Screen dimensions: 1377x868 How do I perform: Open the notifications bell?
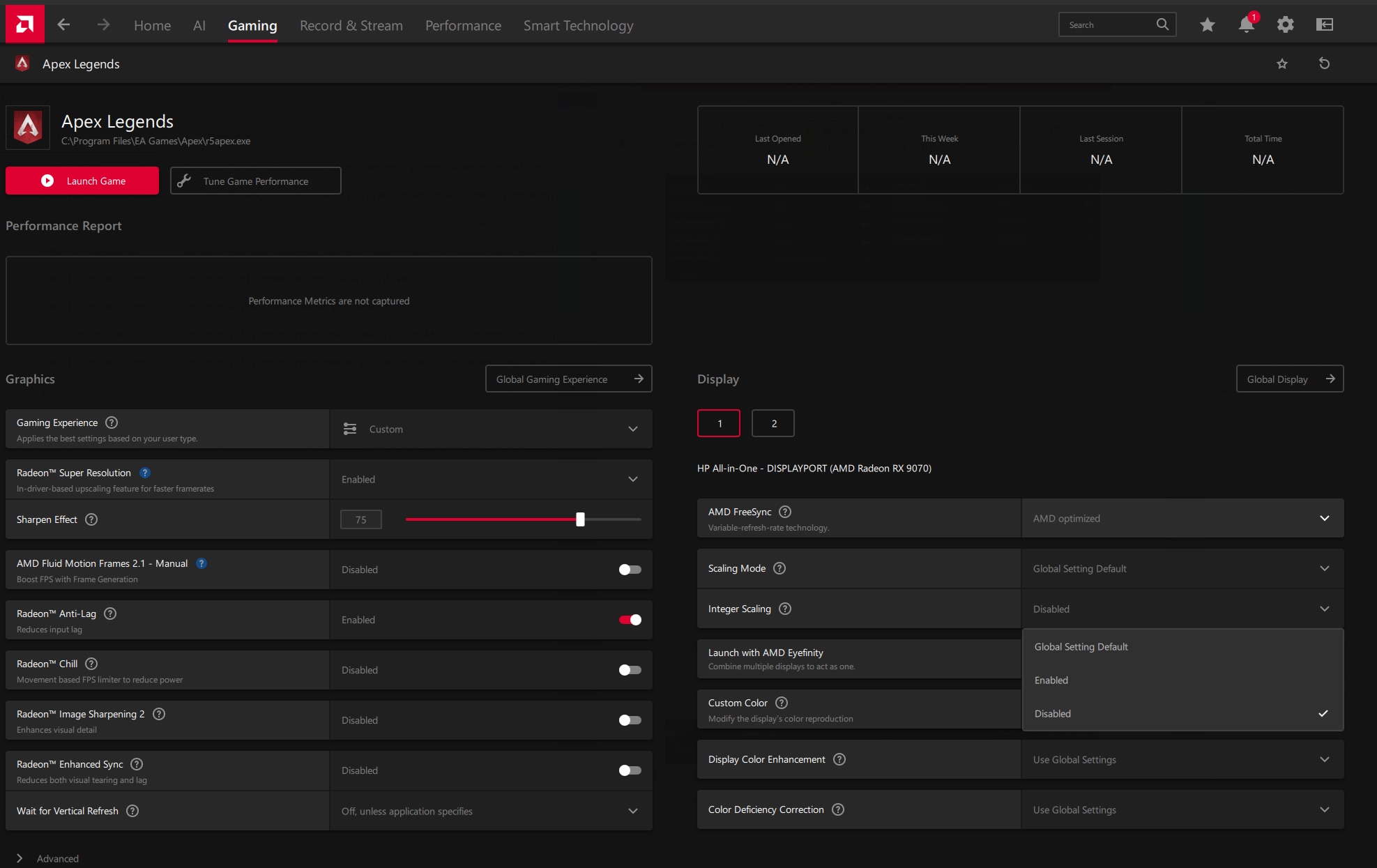1247,24
